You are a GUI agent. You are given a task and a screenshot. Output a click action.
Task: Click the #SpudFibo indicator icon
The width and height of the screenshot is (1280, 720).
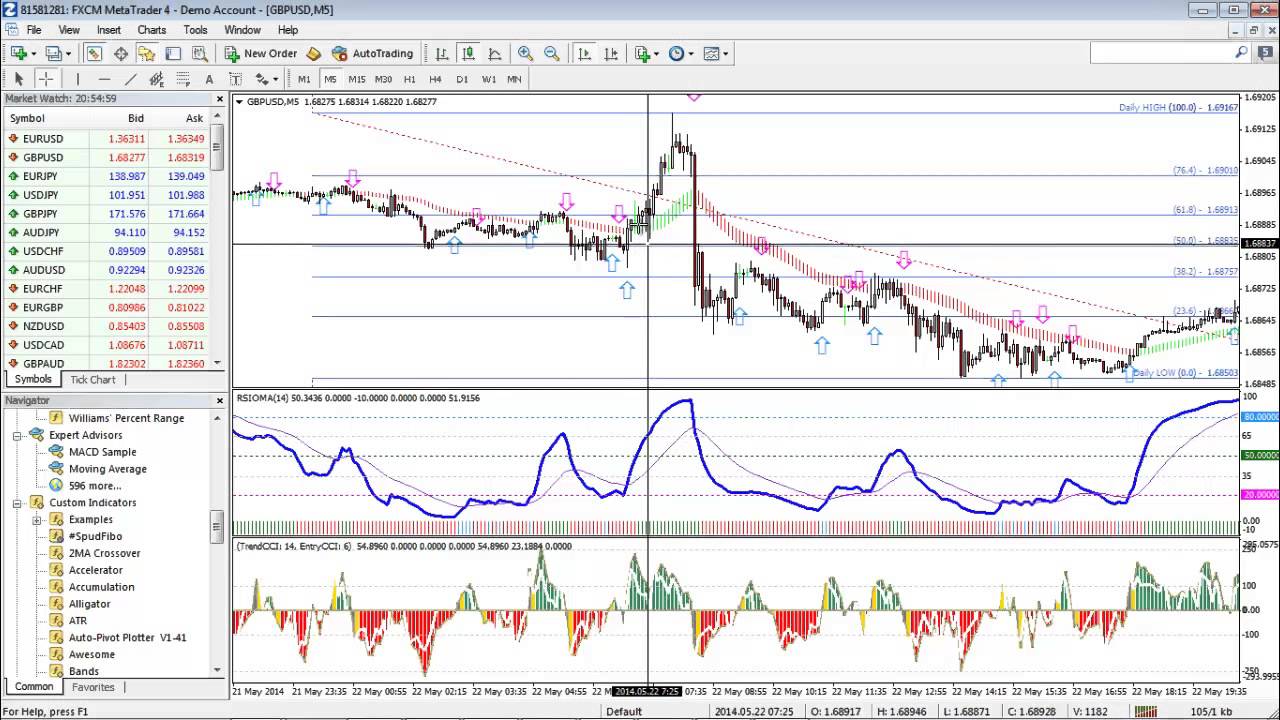coord(57,536)
